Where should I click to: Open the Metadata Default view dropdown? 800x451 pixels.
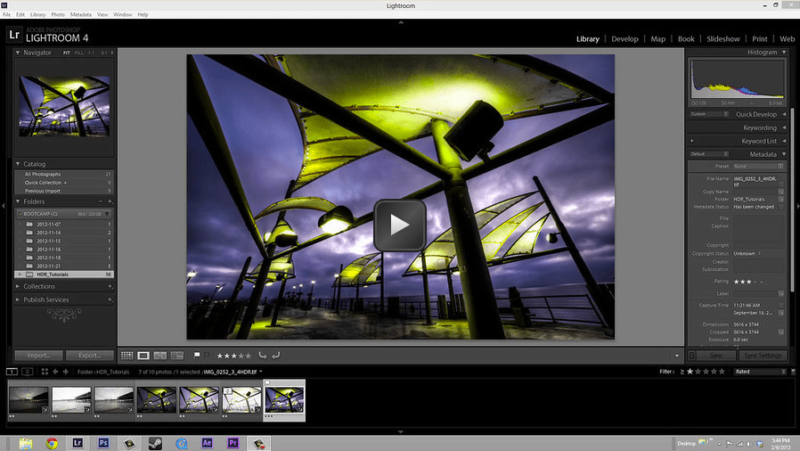point(709,154)
